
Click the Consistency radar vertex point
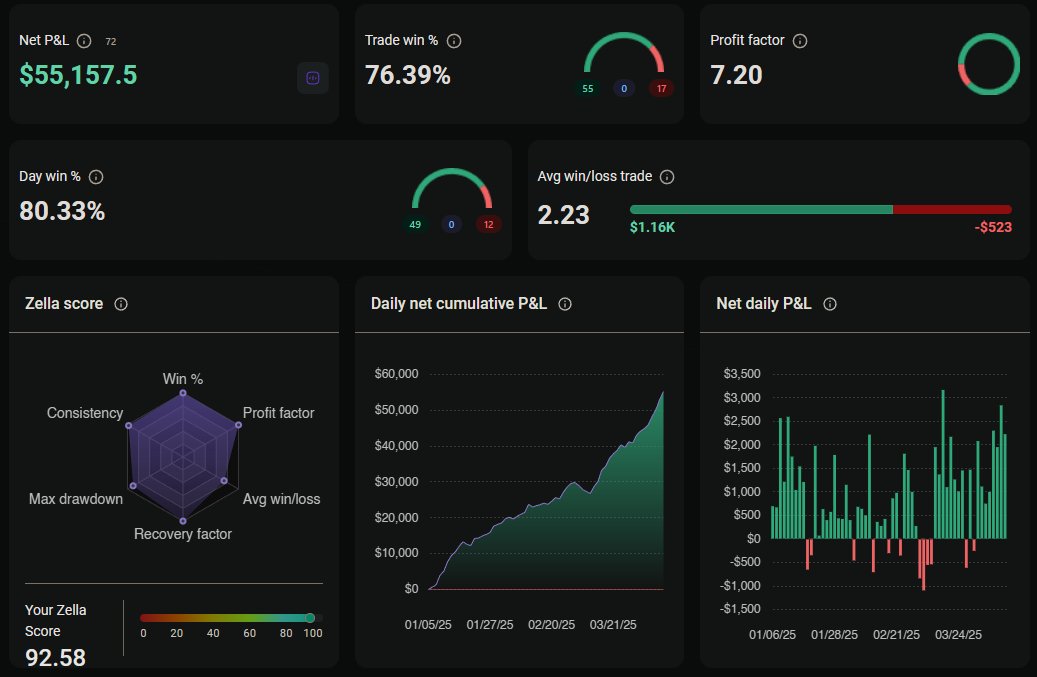coord(129,425)
